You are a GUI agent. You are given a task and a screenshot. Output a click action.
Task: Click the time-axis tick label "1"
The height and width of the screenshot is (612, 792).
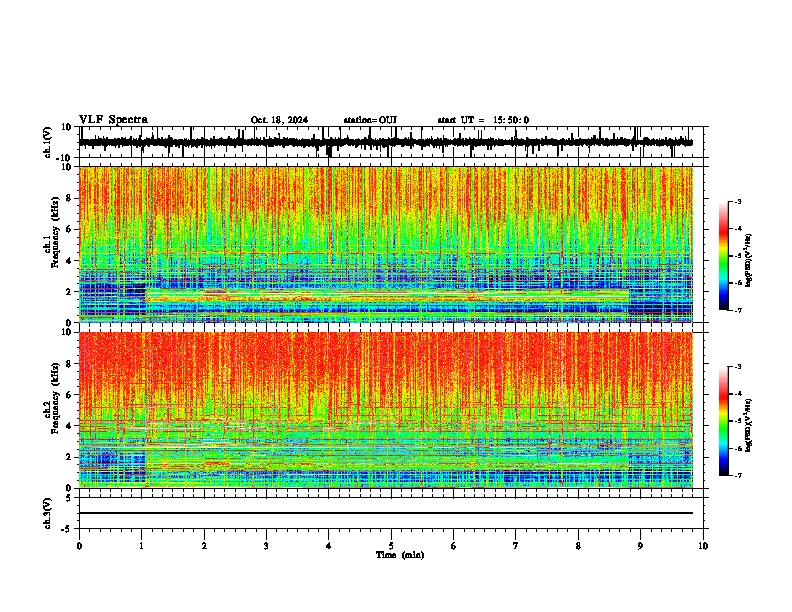(x=141, y=546)
